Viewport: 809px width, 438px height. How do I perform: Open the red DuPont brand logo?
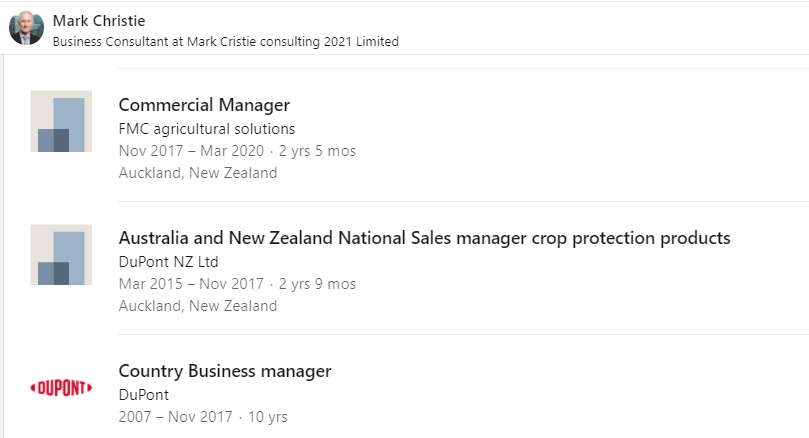click(61, 387)
